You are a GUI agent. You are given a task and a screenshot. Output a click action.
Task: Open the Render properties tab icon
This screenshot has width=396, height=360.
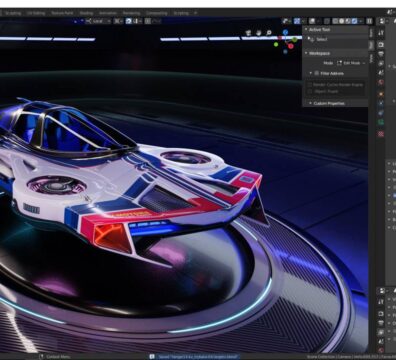(381, 44)
